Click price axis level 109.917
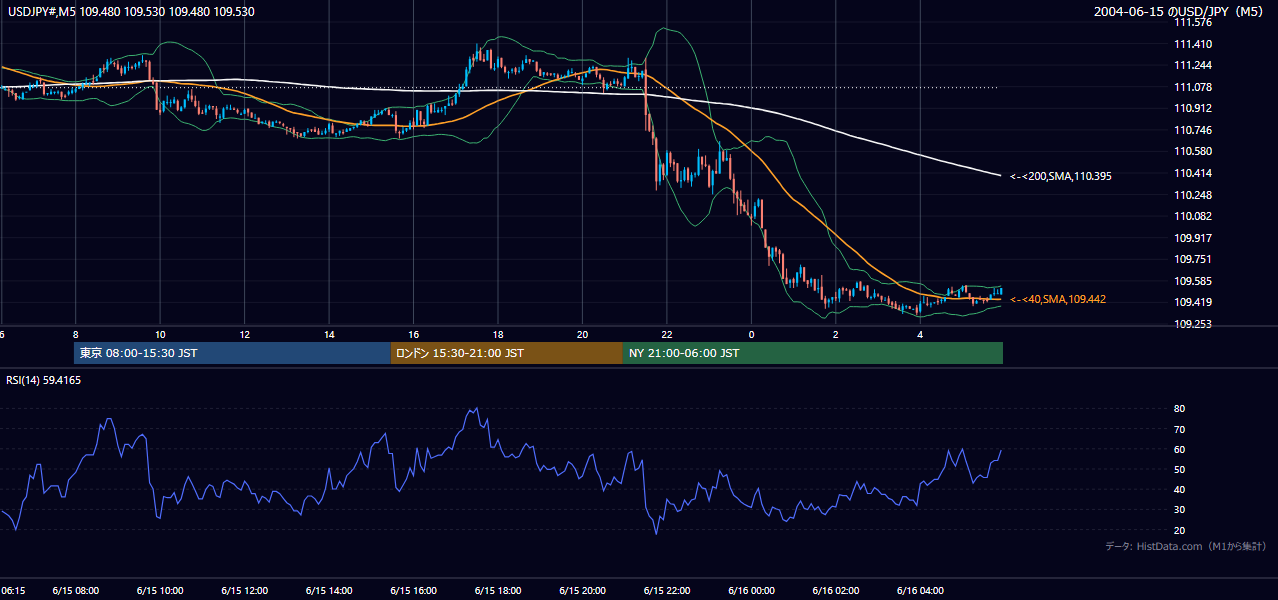This screenshot has width=1278, height=600. [x=1193, y=238]
